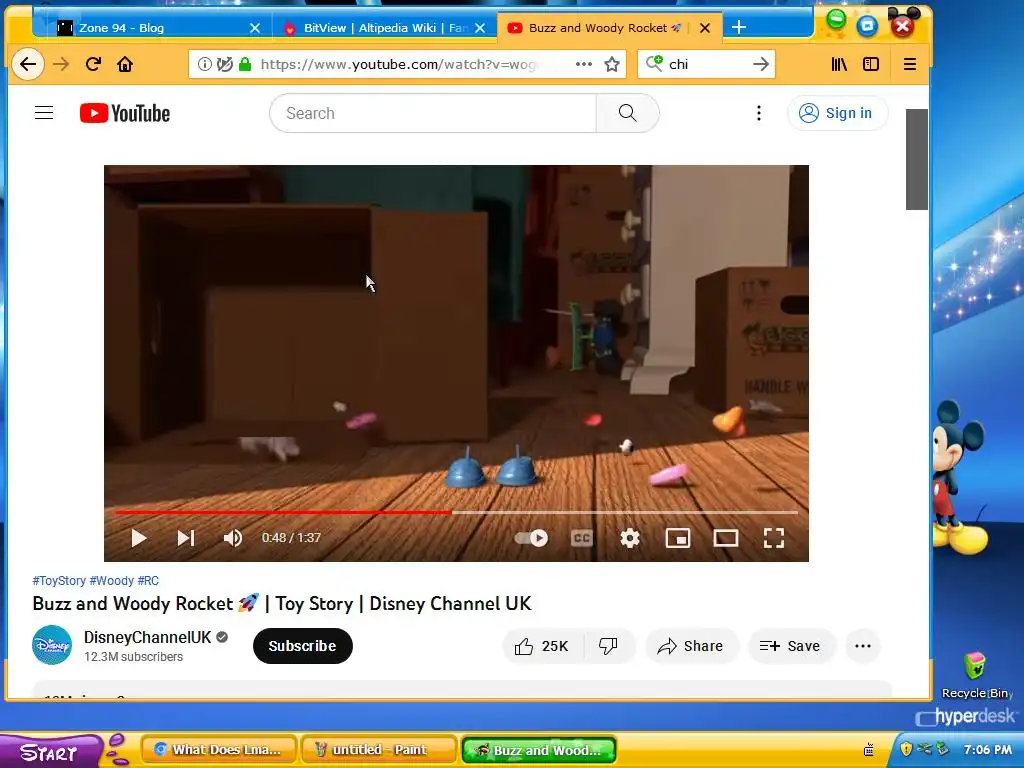Open the Recycle Bin desktop icon
This screenshot has height=768, width=1024.
click(x=976, y=675)
